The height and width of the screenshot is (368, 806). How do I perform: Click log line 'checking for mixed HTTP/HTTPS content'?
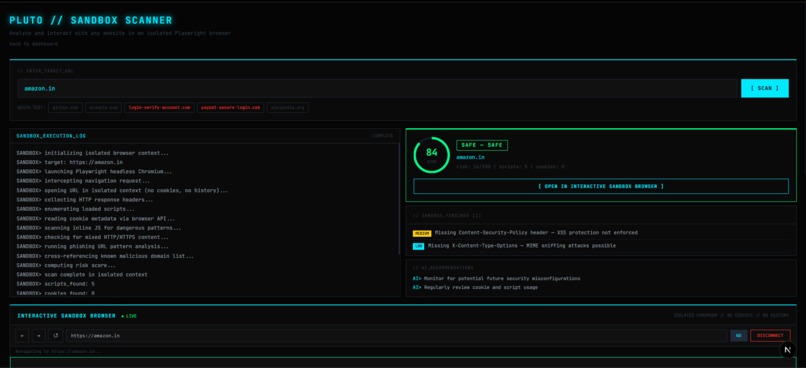click(92, 237)
